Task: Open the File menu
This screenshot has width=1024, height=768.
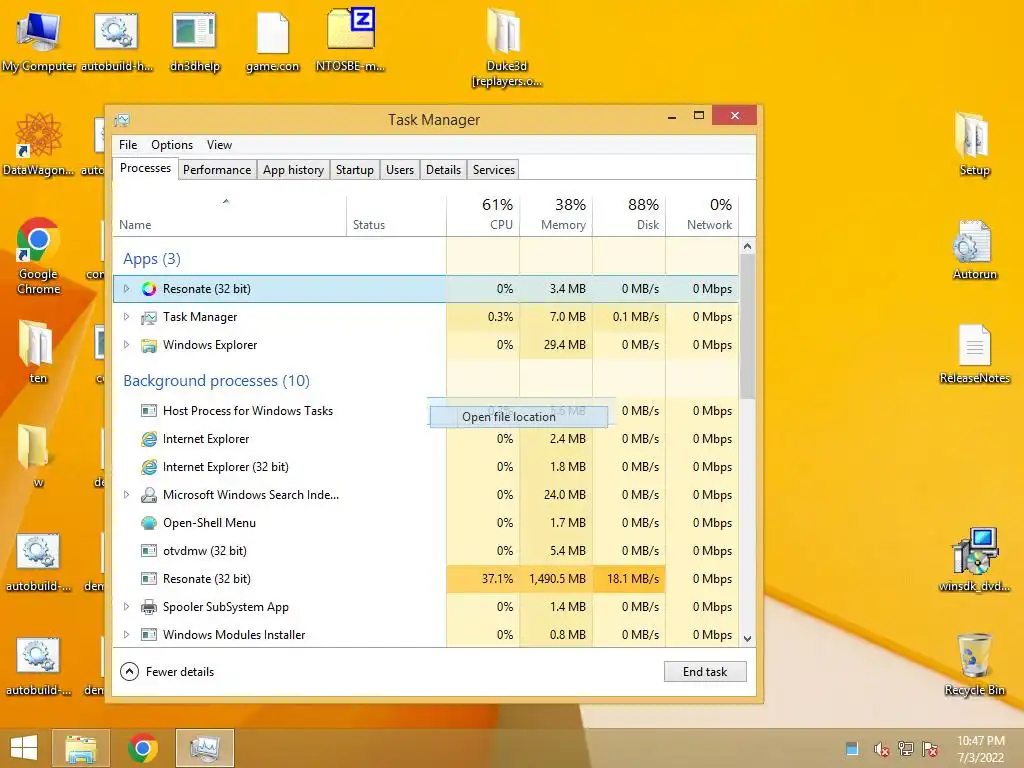Action: click(128, 145)
